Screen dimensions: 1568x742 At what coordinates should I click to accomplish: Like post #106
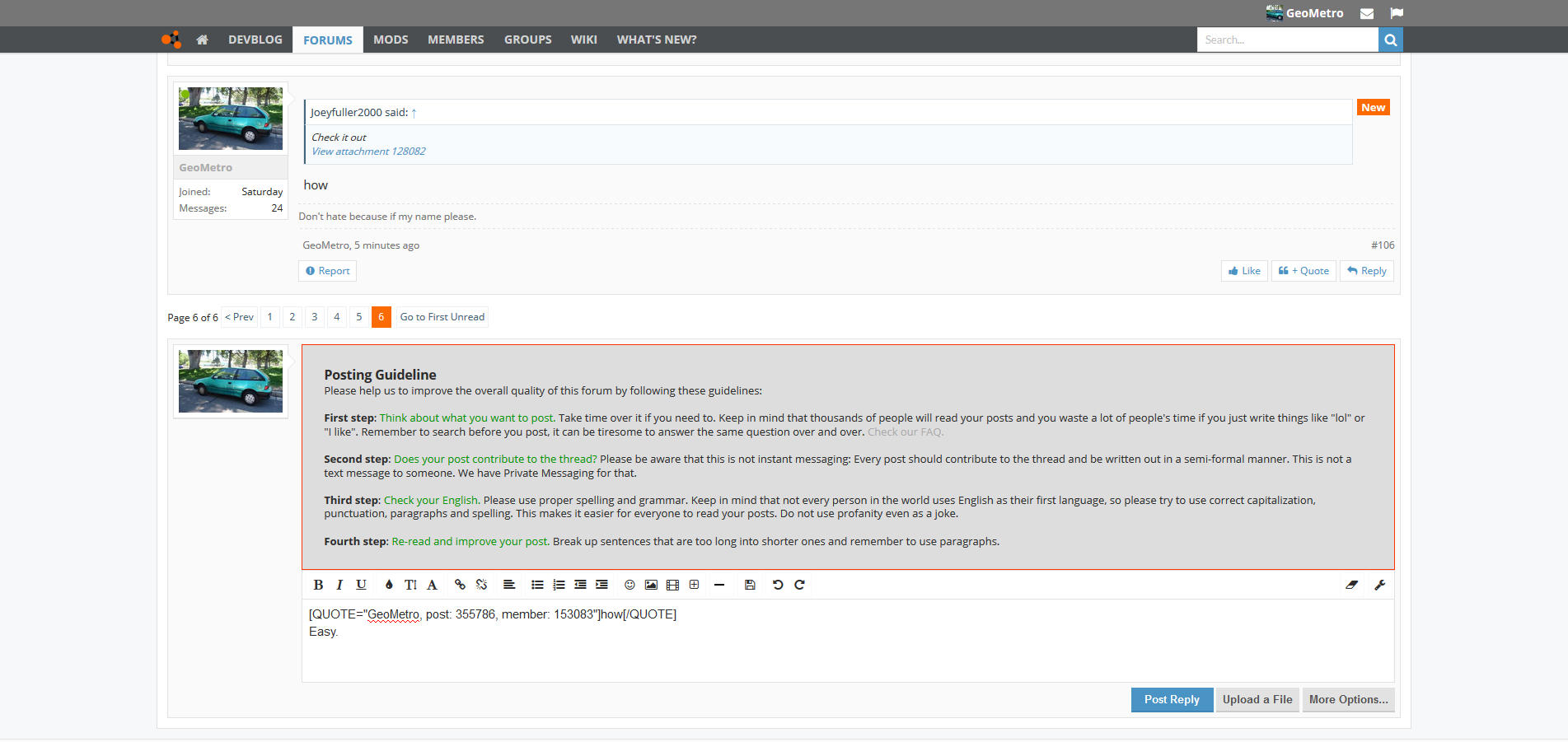click(1244, 271)
